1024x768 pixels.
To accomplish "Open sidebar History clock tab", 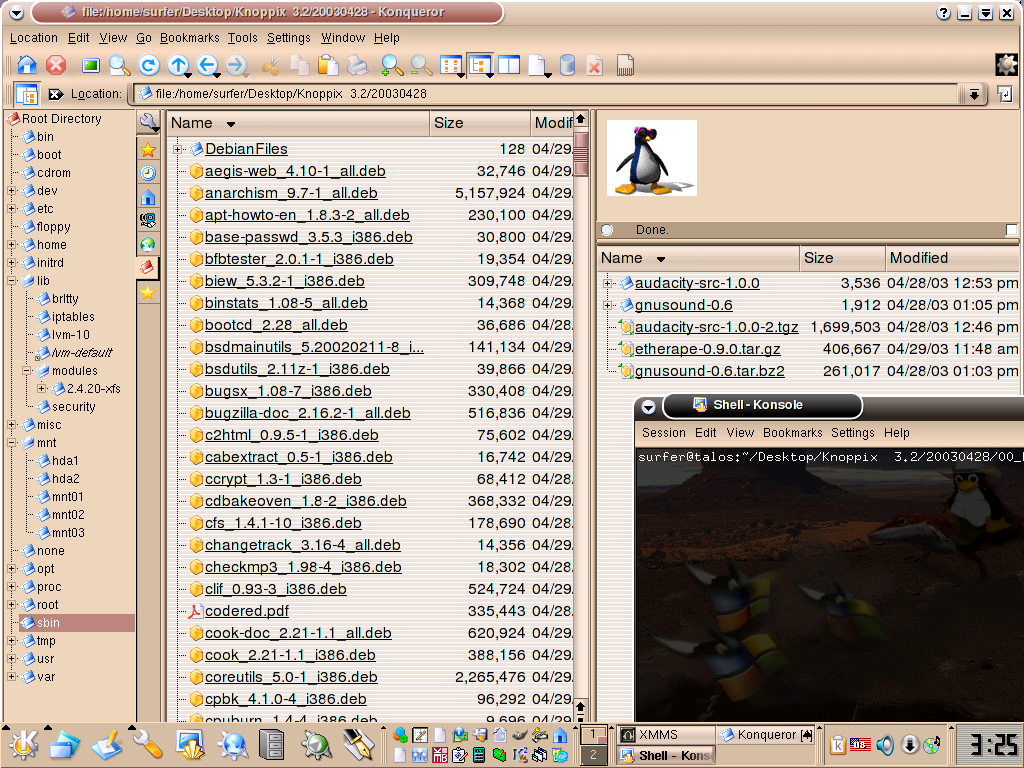I will click(148, 173).
